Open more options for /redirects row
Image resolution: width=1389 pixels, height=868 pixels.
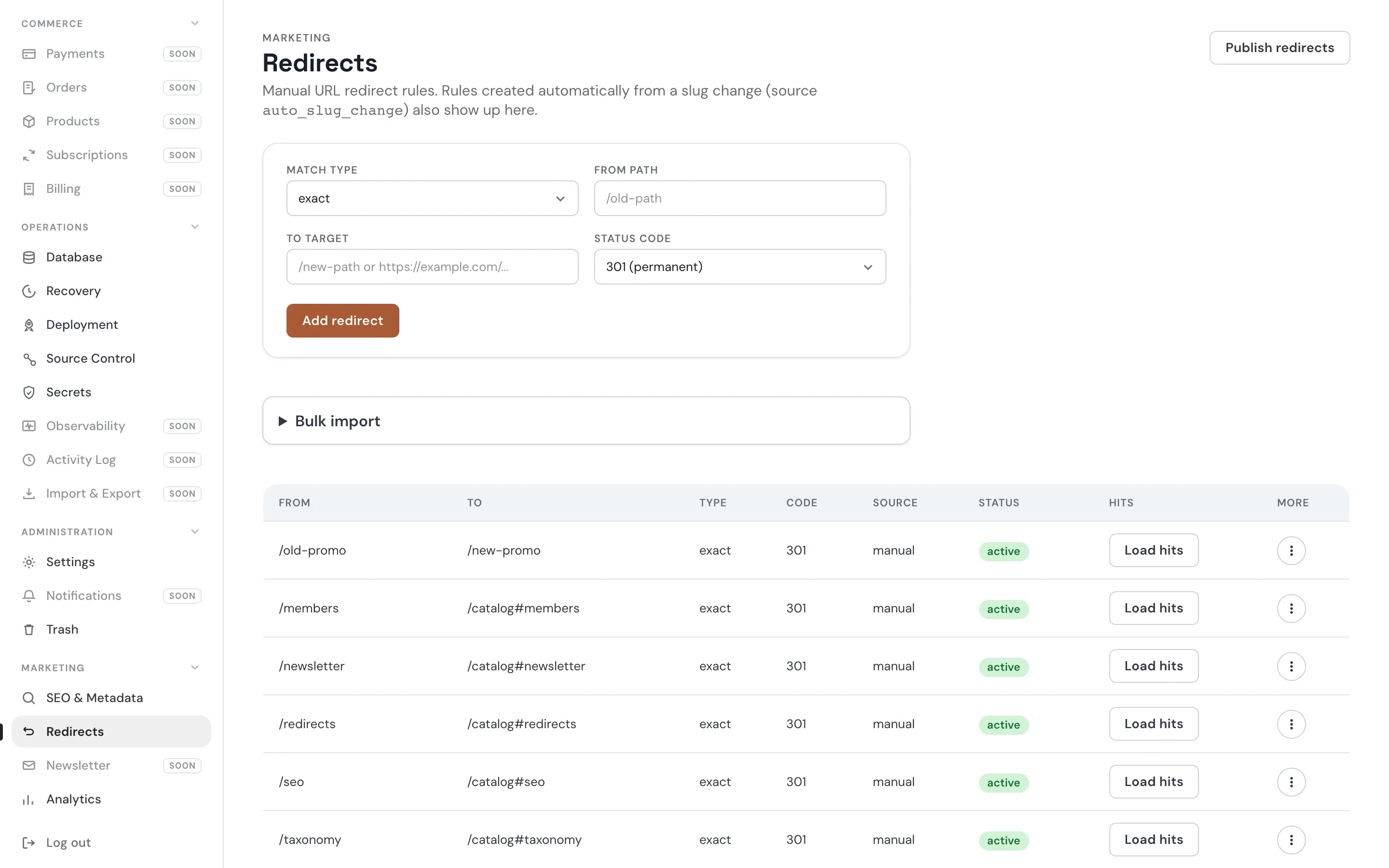1291,724
